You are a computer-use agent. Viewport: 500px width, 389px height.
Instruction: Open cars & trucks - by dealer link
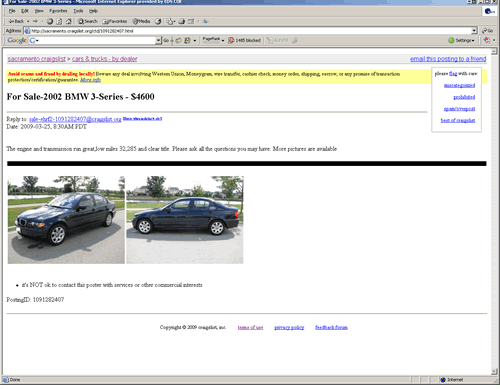(104, 59)
